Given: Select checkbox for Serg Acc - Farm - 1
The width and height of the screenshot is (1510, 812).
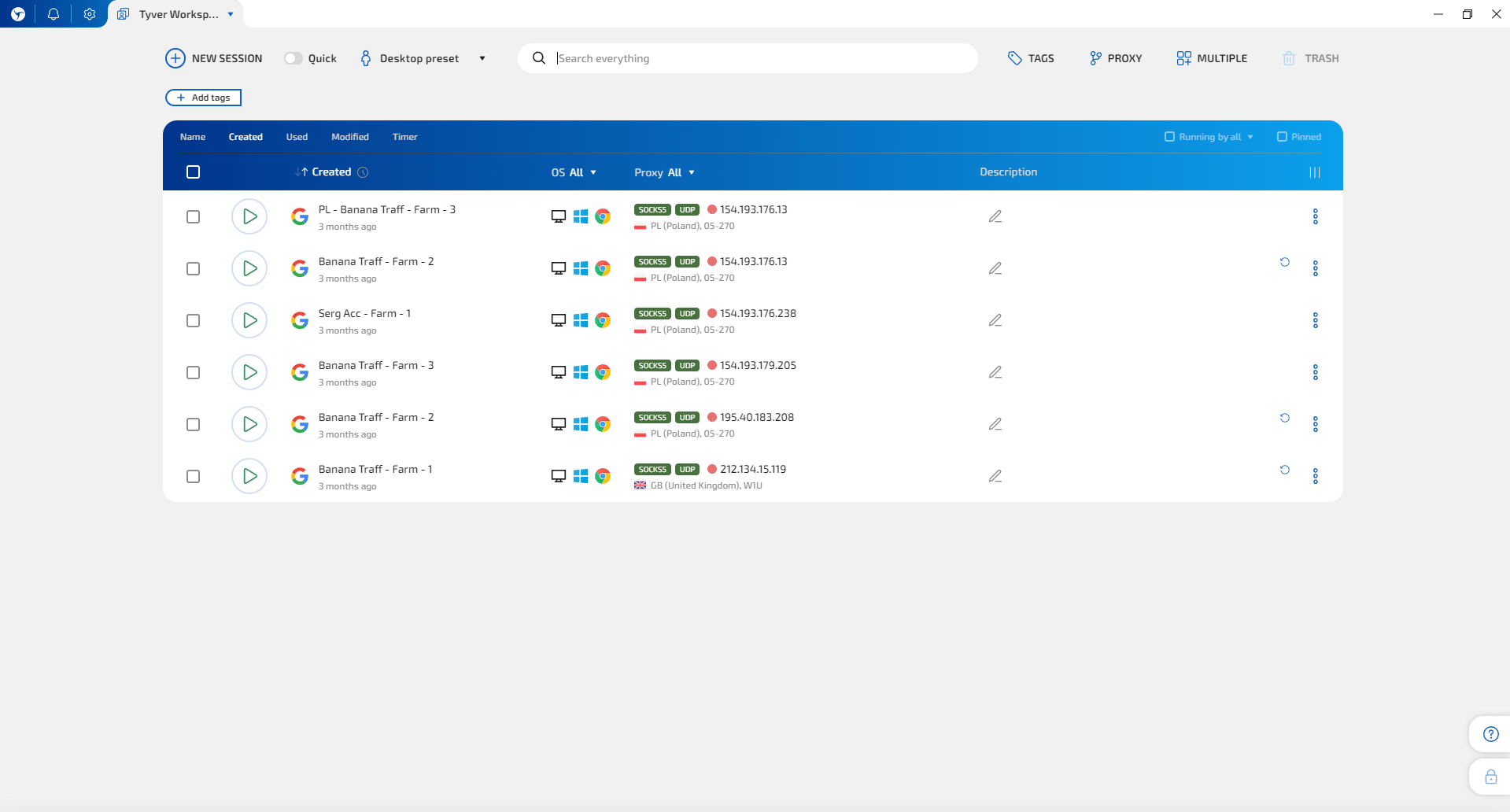Looking at the screenshot, I should (x=193, y=320).
